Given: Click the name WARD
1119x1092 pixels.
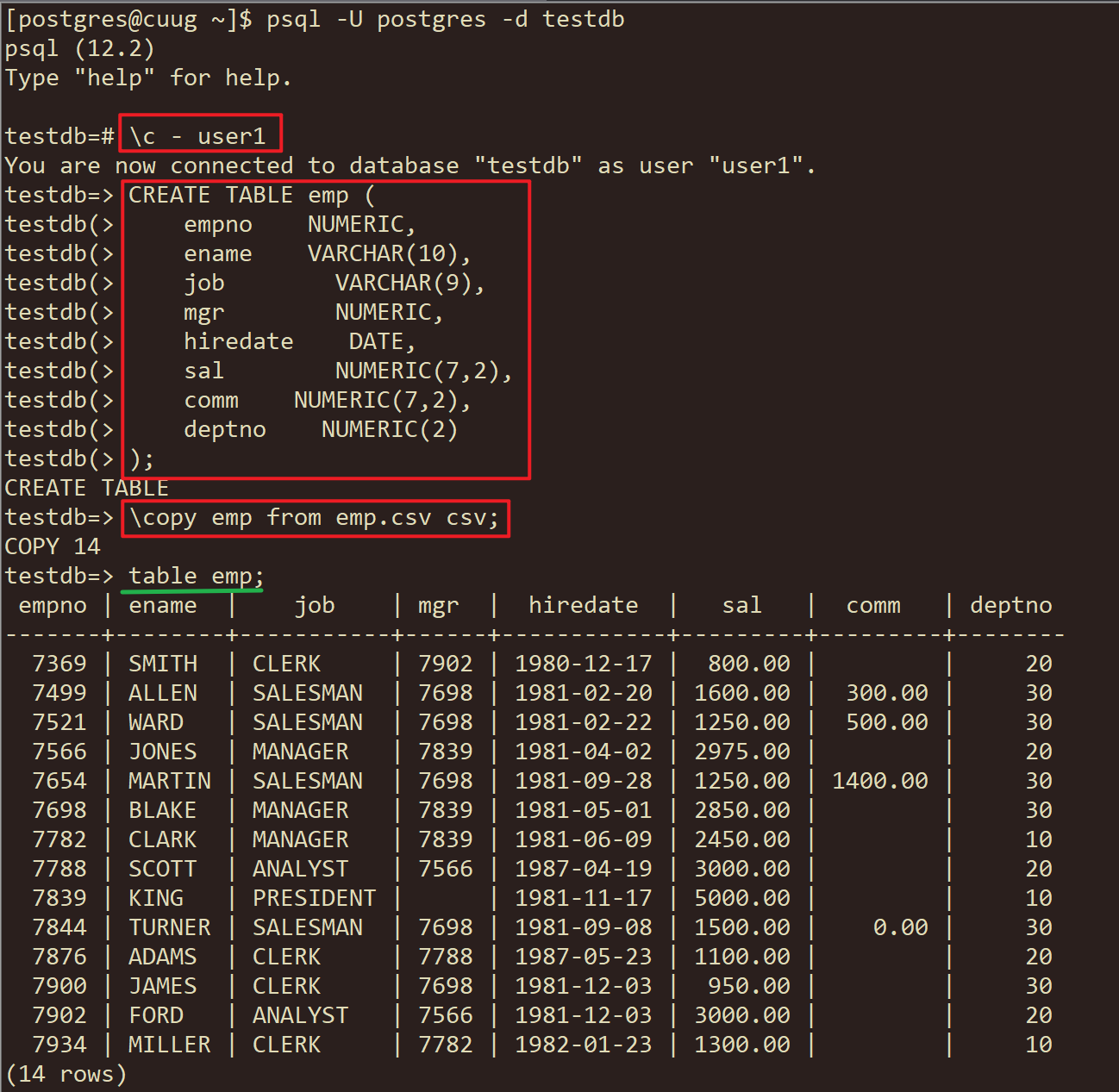Looking at the screenshot, I should click(x=156, y=722).
